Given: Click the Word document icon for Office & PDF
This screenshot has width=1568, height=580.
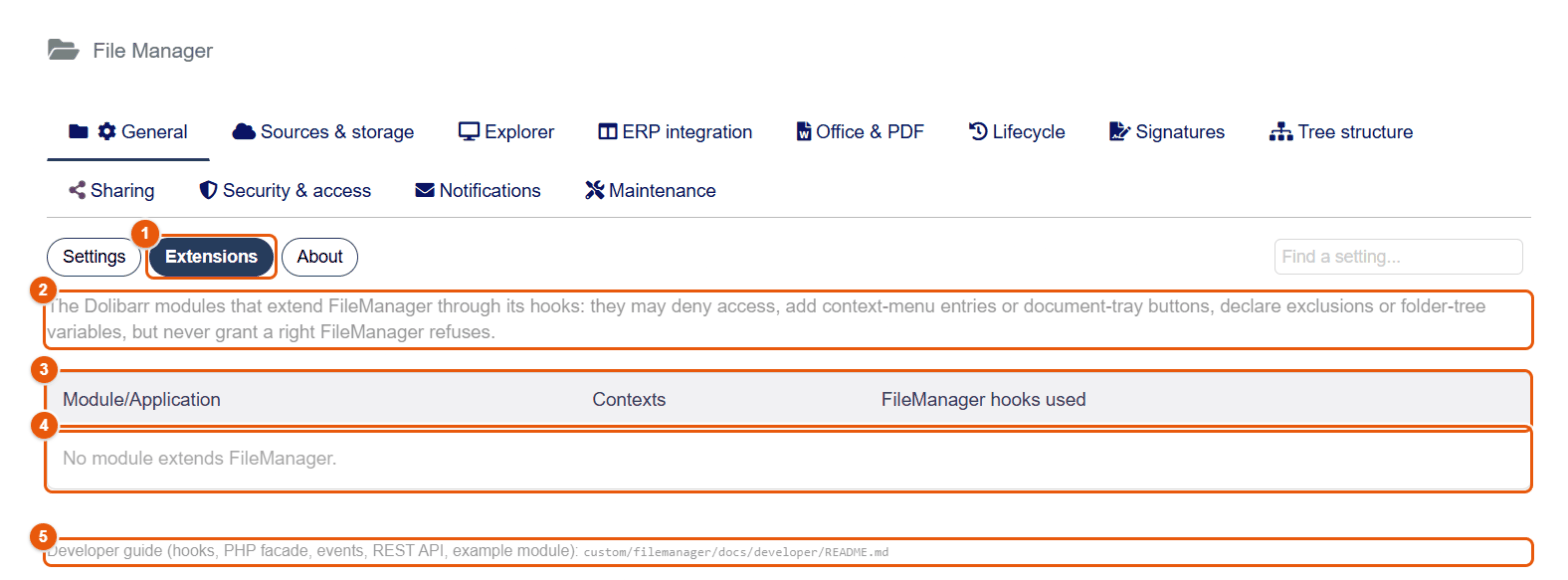Looking at the screenshot, I should point(804,132).
